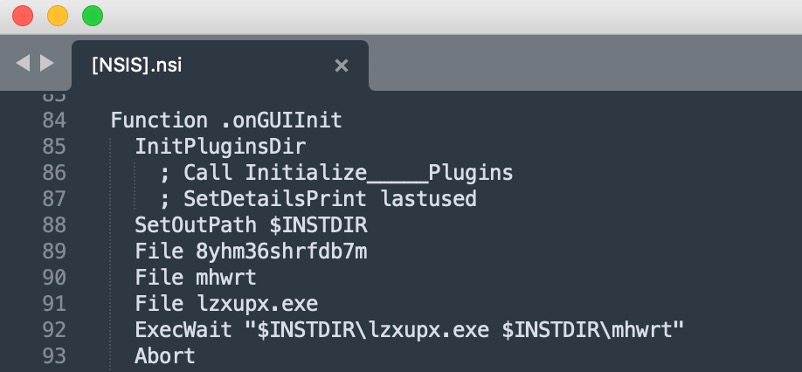Click the File lzxupx.exe line
This screenshot has height=372, width=802.
point(227,304)
